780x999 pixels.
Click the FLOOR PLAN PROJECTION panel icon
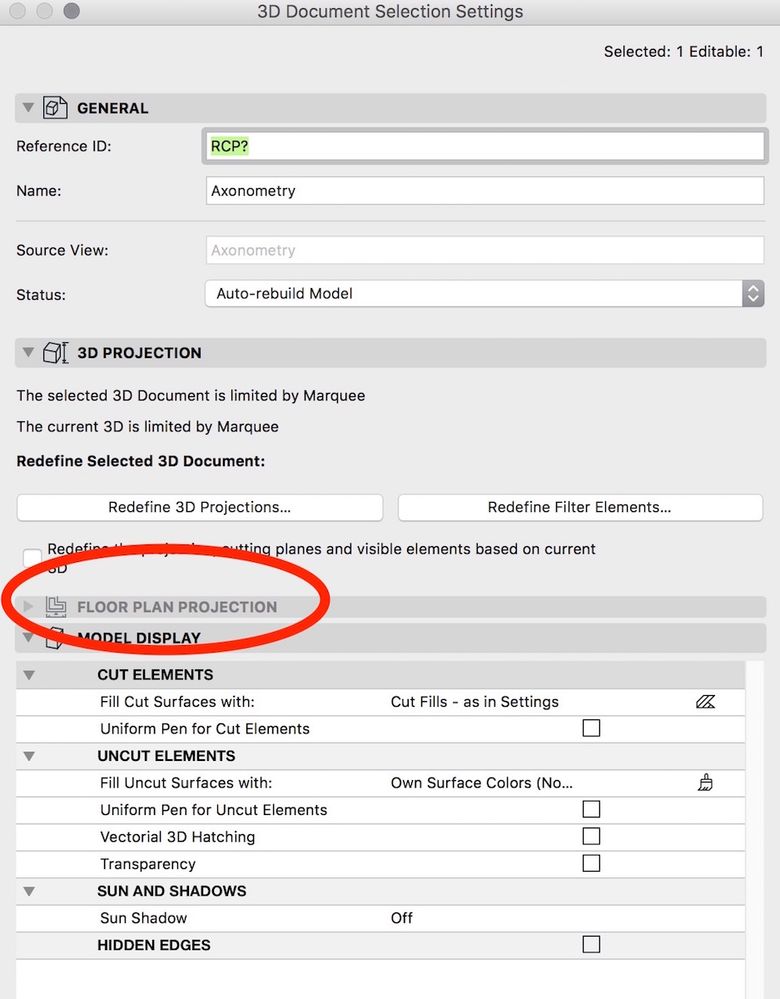(54, 607)
